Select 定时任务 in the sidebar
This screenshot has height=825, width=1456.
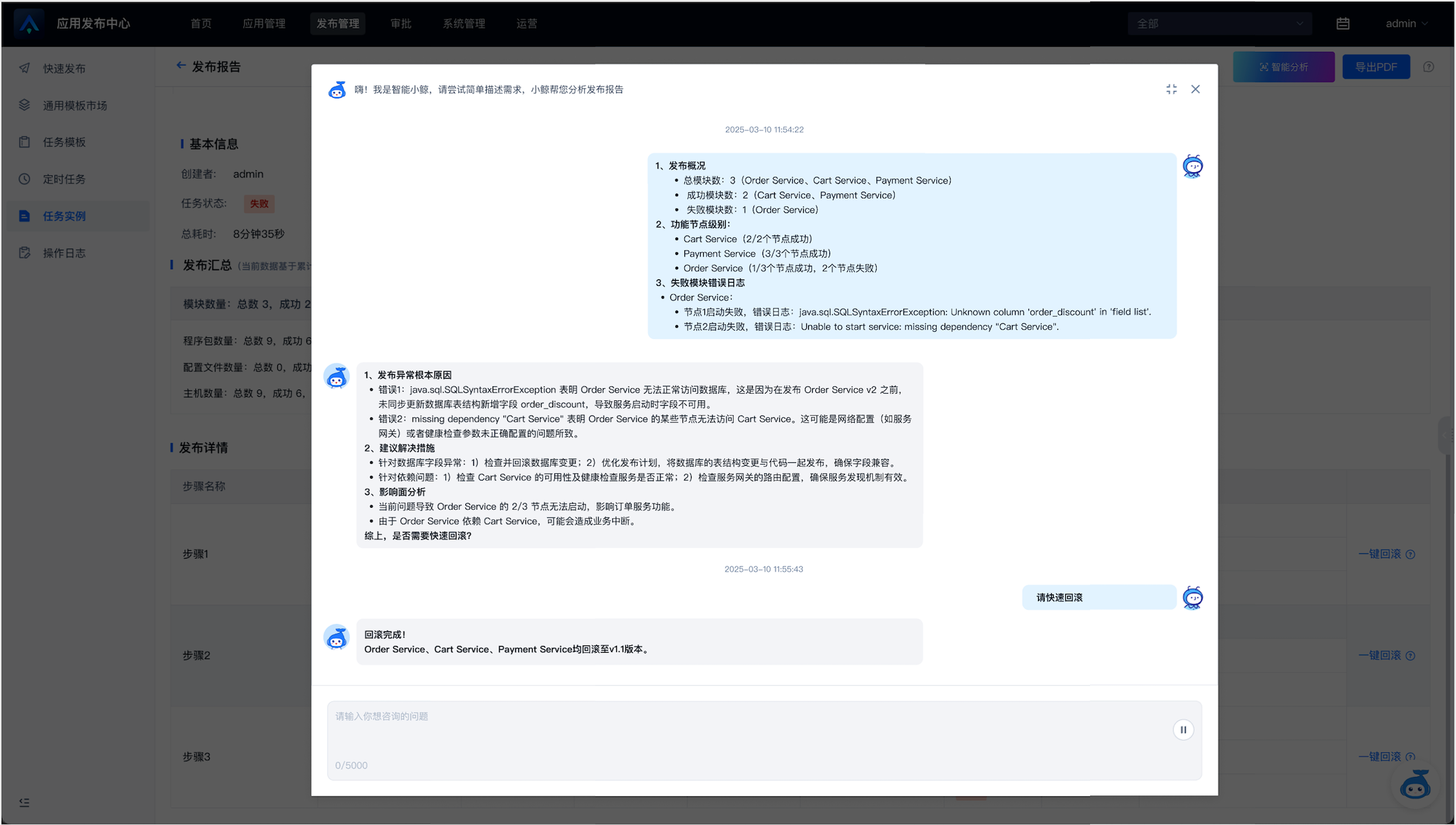(64, 179)
